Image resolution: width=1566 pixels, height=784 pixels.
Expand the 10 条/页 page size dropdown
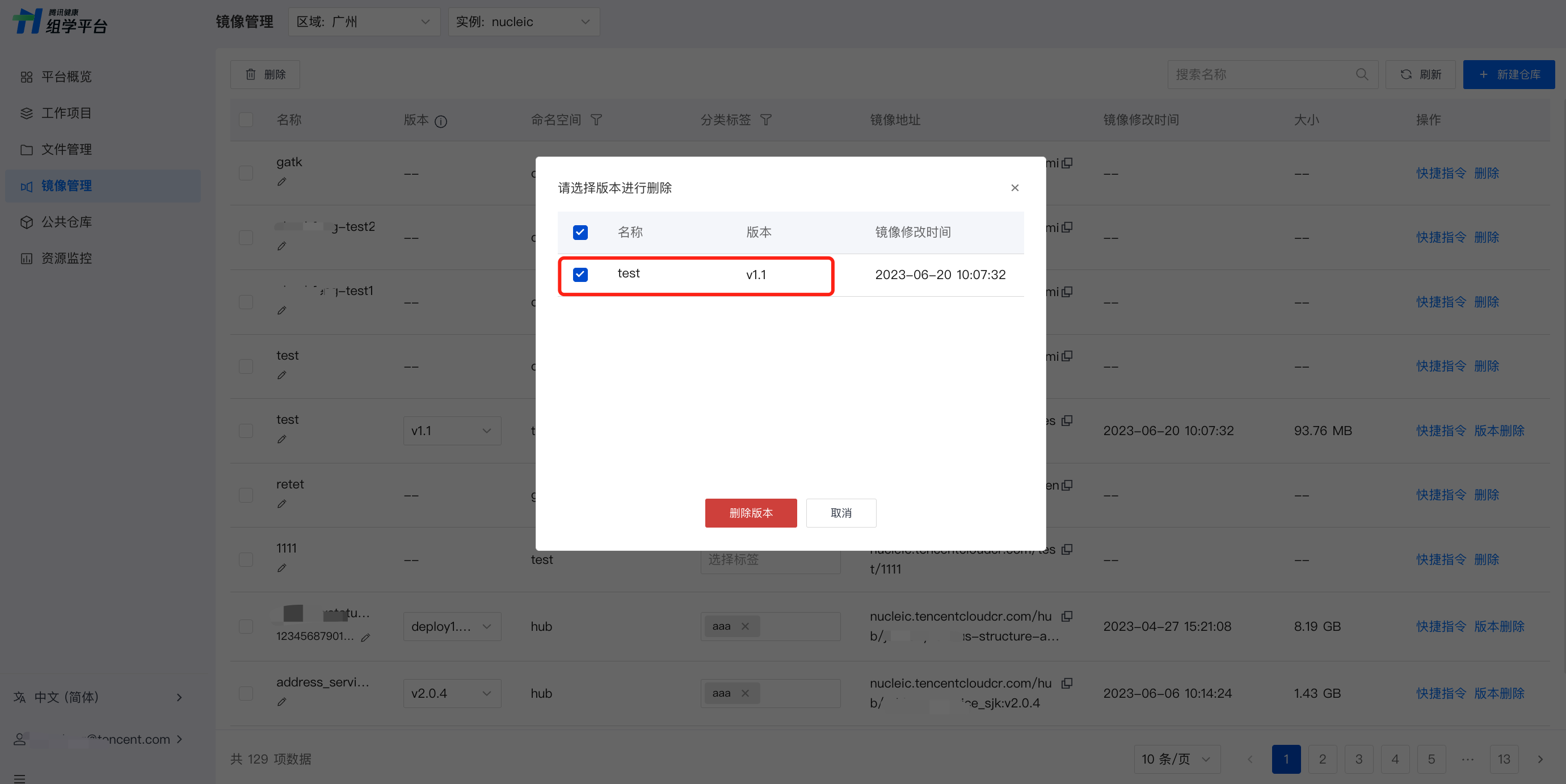tap(1176, 758)
